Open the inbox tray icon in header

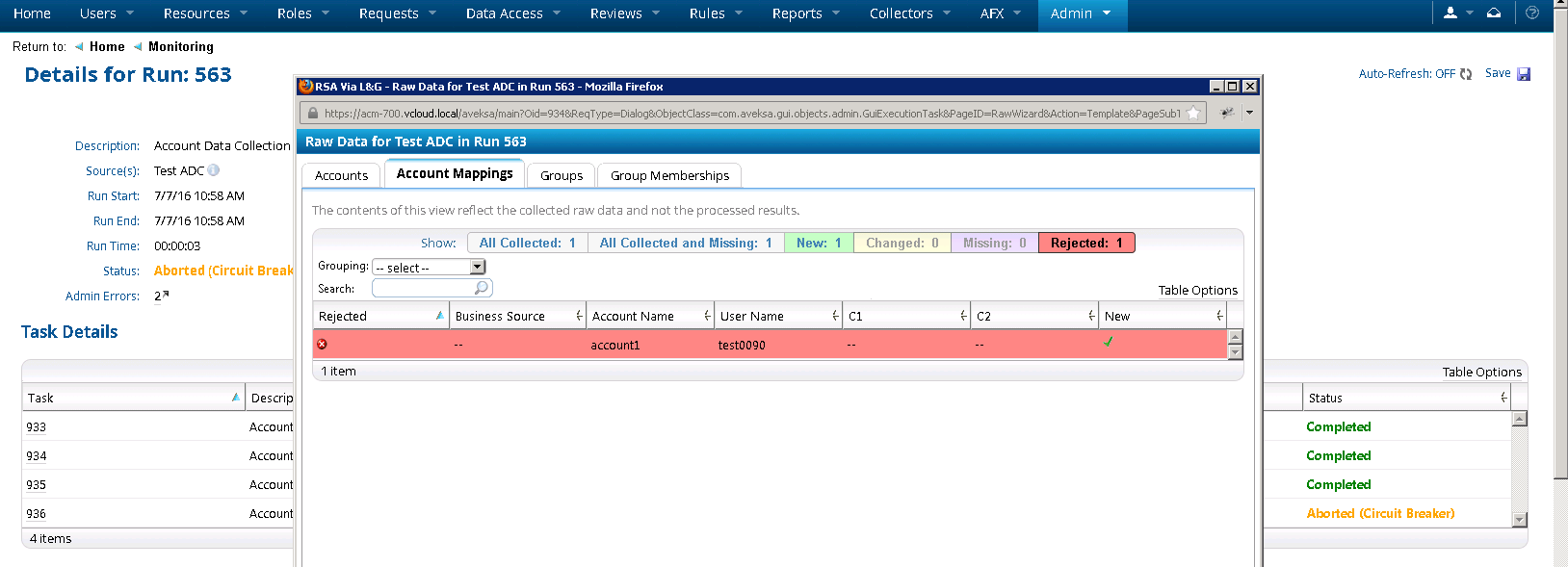pos(1494,13)
